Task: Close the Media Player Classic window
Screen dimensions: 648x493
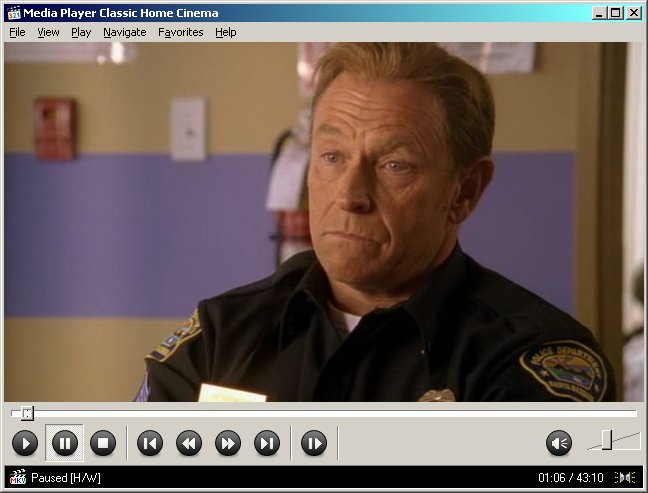Action: point(634,13)
